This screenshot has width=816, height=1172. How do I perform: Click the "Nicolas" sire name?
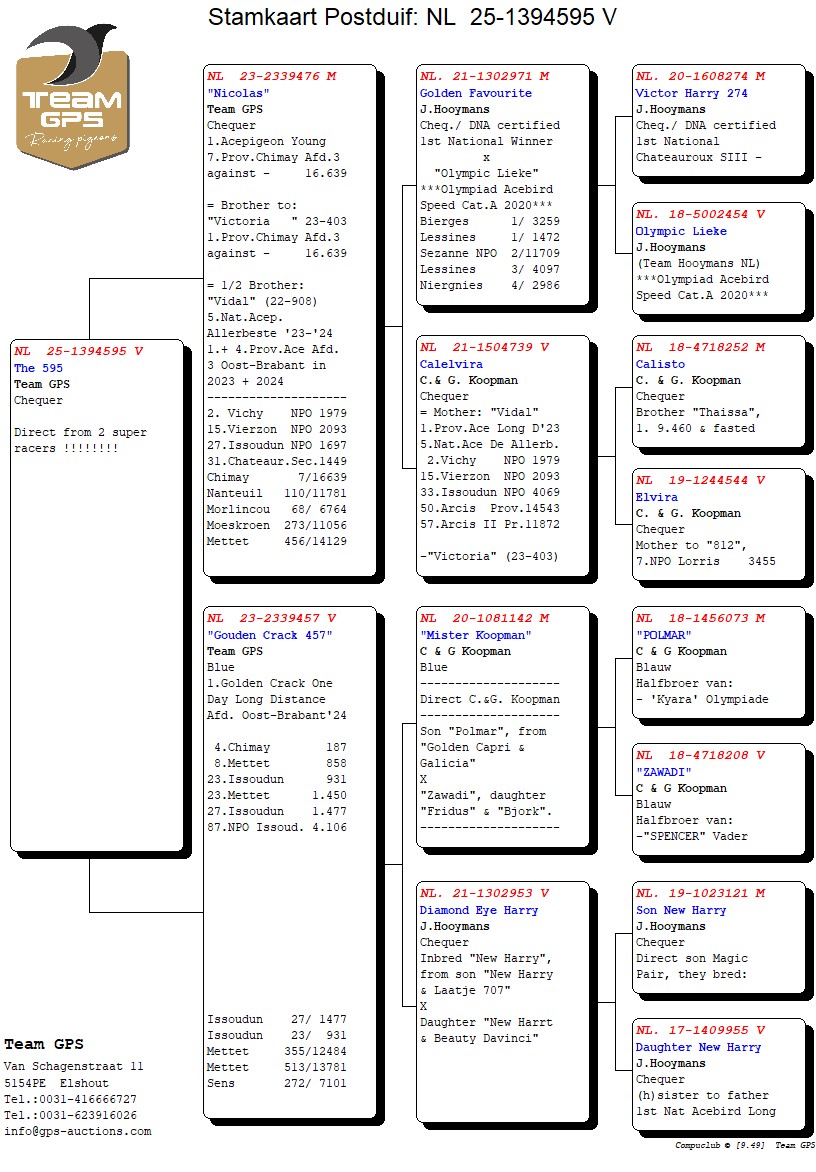239,93
